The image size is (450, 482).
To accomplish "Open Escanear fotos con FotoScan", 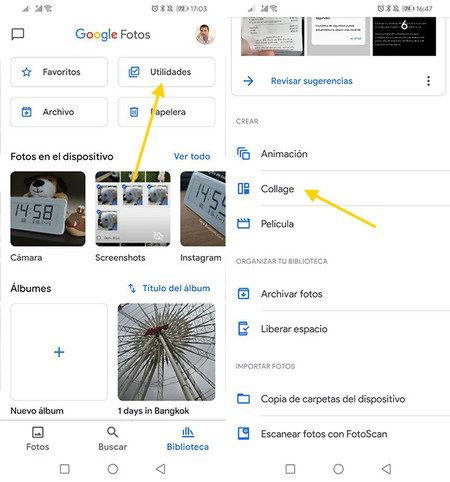I will 338,434.
